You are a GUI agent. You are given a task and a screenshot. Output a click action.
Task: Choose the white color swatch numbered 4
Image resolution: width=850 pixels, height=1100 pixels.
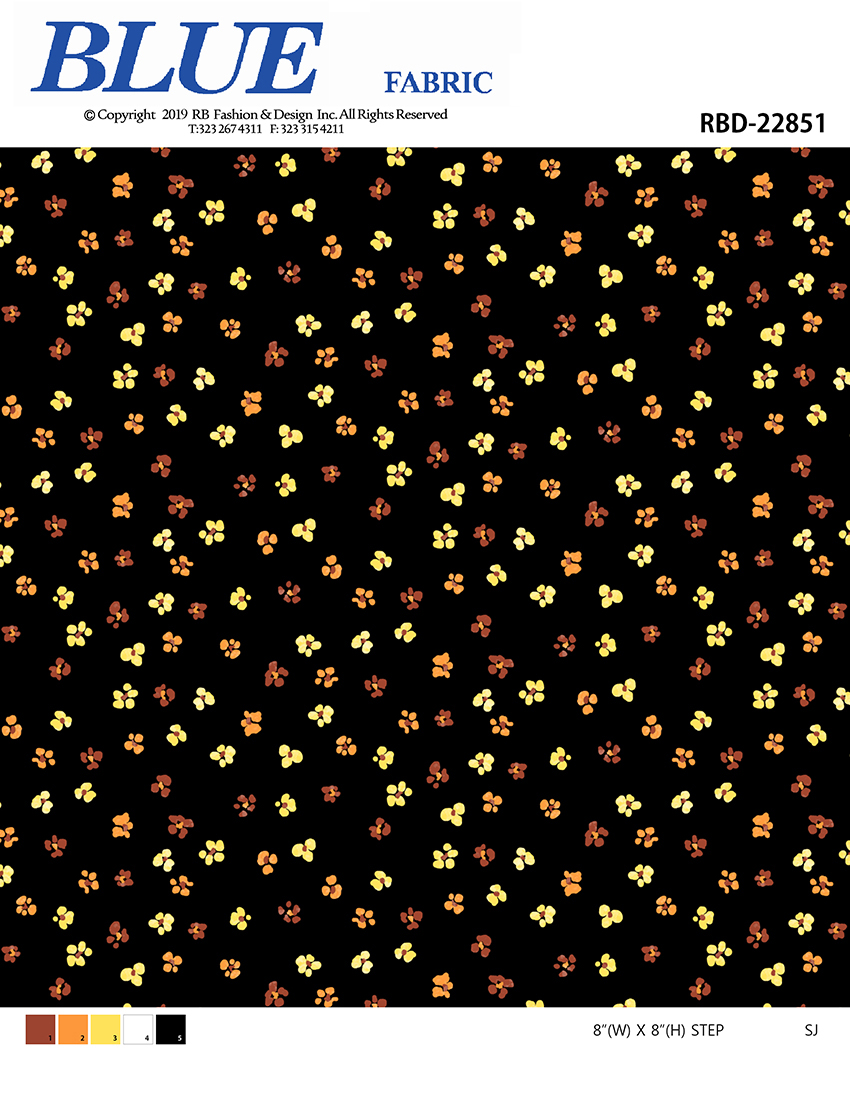pos(138,1029)
